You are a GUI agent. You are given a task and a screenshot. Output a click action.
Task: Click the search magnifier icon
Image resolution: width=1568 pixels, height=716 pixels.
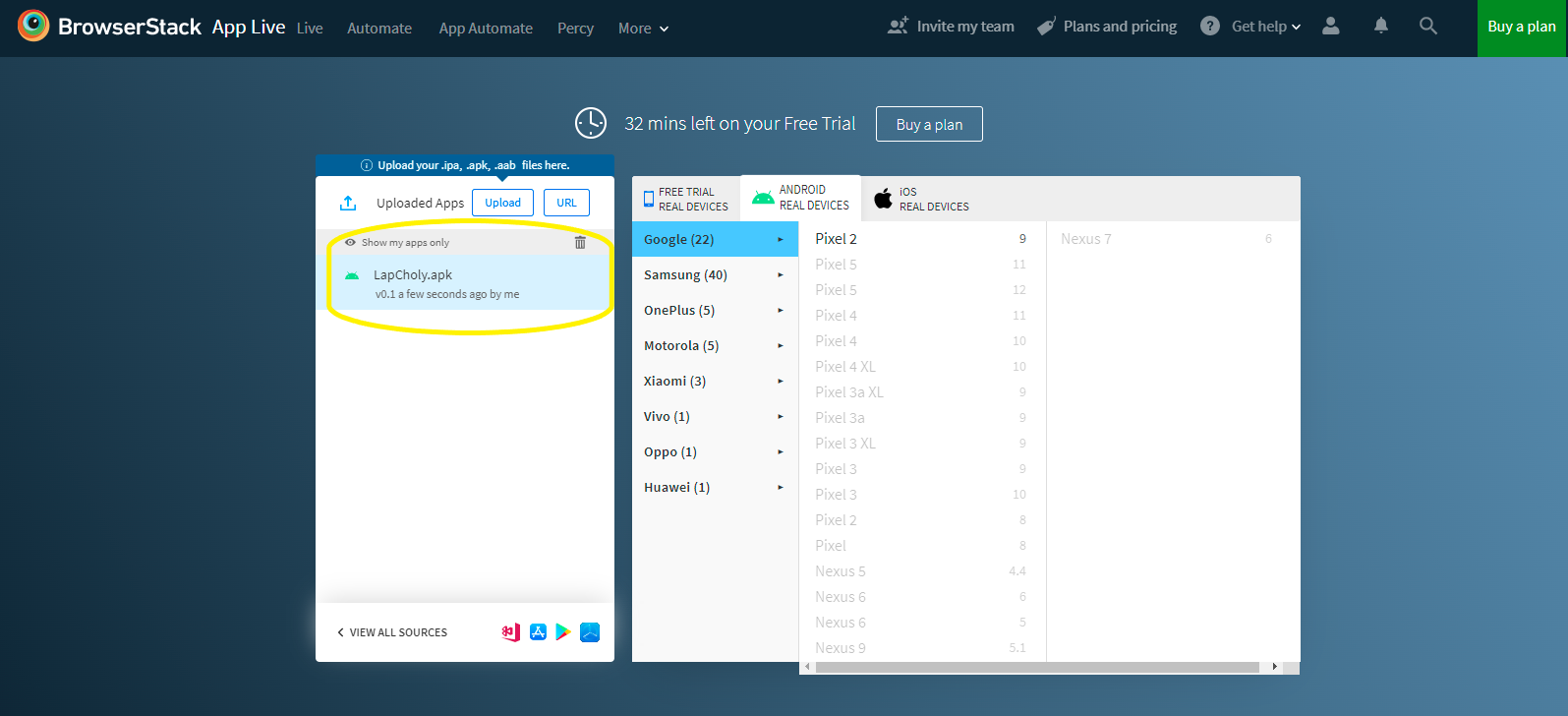click(1427, 27)
